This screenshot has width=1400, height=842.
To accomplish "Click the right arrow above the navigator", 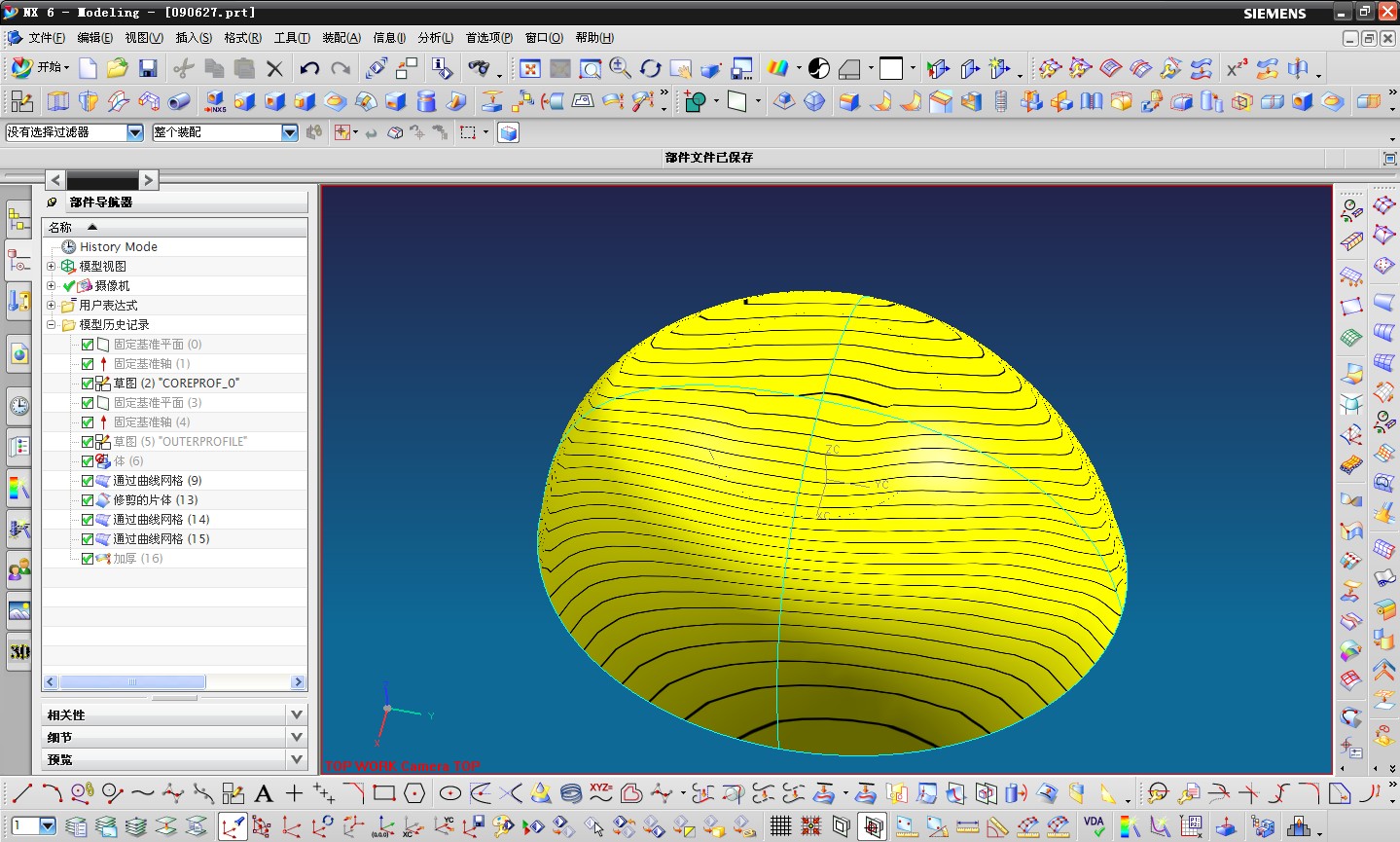I will (x=148, y=180).
